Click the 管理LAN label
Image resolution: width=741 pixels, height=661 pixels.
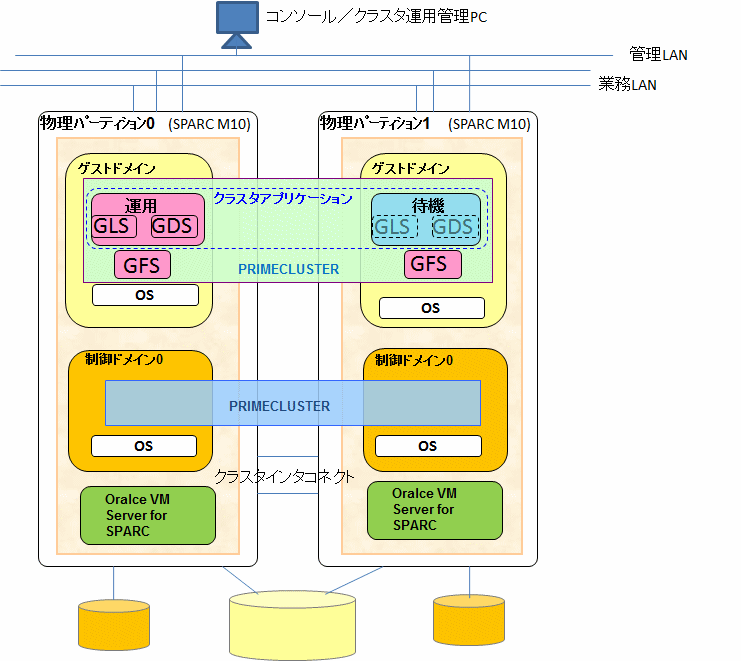click(658, 54)
